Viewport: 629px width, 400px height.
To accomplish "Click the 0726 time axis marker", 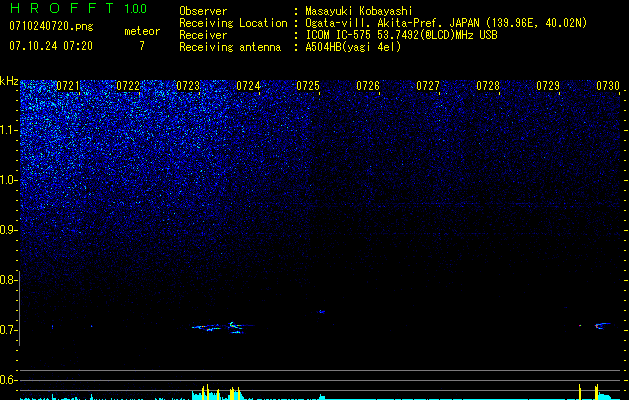I will [x=368, y=86].
